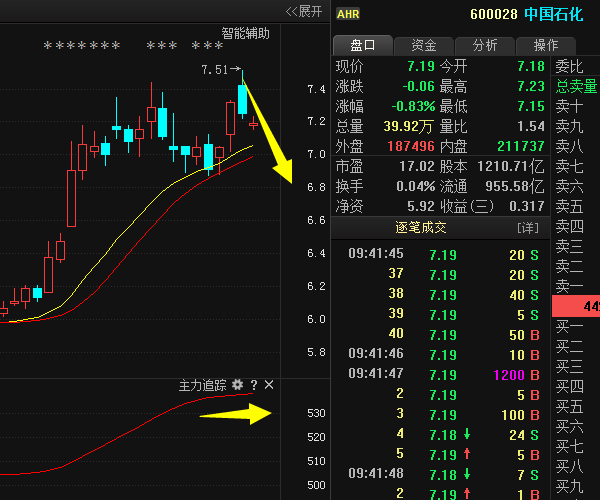Select 净资 value 5.92
This screenshot has width=600, height=500.
421,207
